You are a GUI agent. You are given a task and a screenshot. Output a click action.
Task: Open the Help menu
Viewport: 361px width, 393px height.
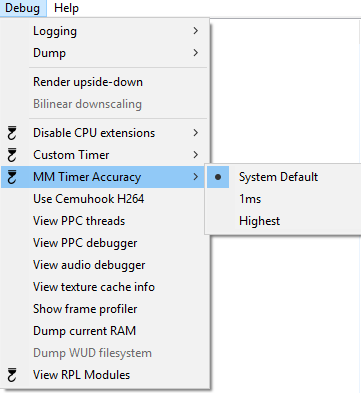(x=66, y=8)
